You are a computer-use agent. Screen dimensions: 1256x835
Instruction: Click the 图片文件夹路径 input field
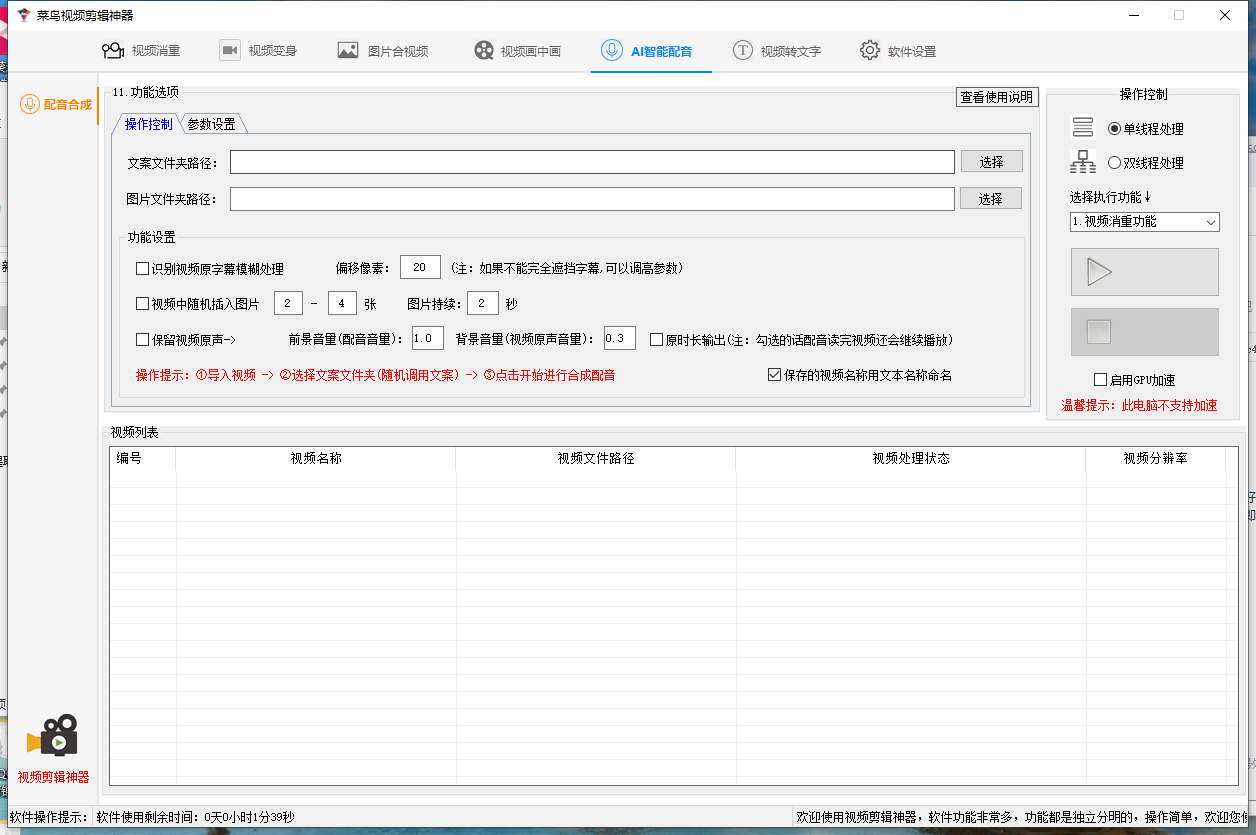592,199
